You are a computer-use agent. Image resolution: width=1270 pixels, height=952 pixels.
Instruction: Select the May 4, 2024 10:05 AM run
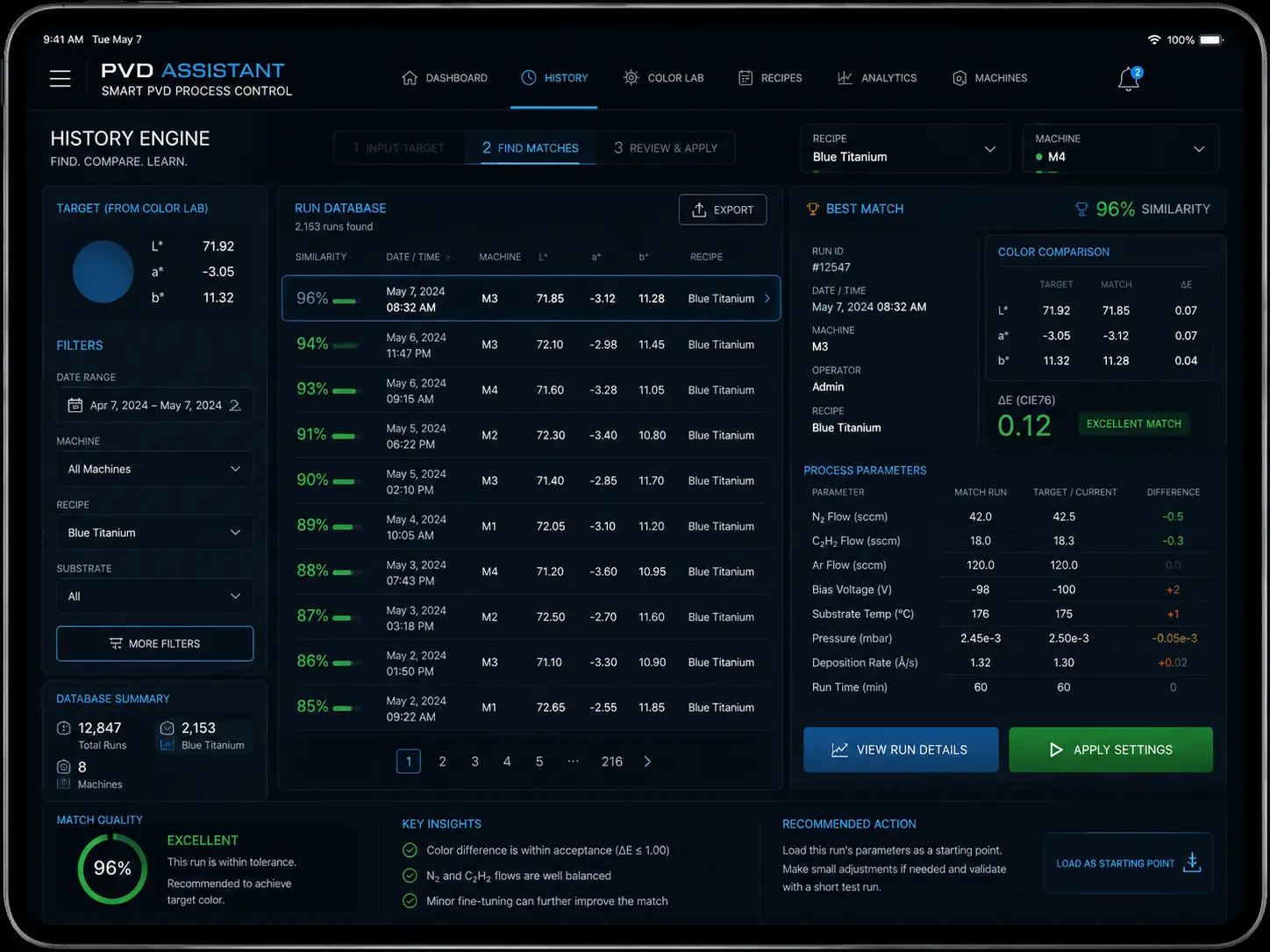point(530,527)
